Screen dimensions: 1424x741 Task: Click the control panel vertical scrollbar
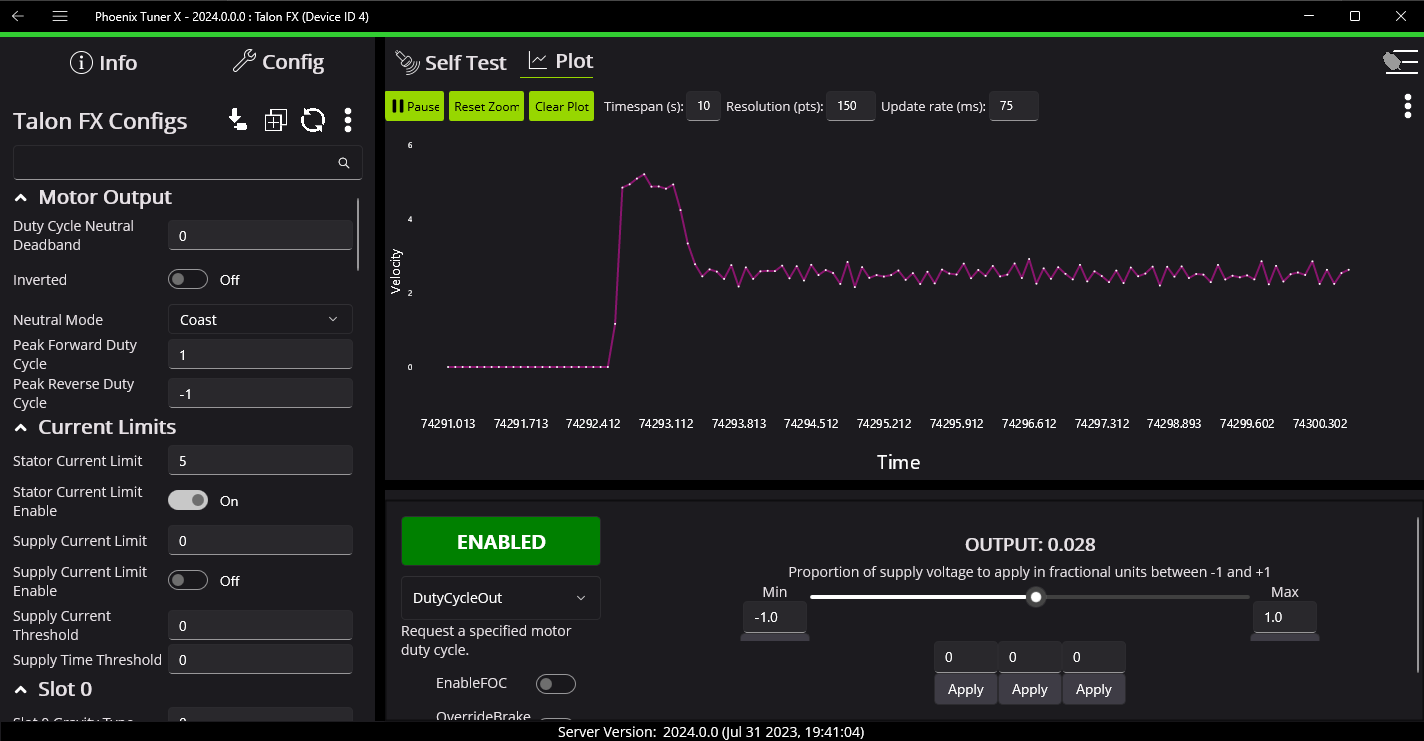pyautogui.click(x=1418, y=595)
